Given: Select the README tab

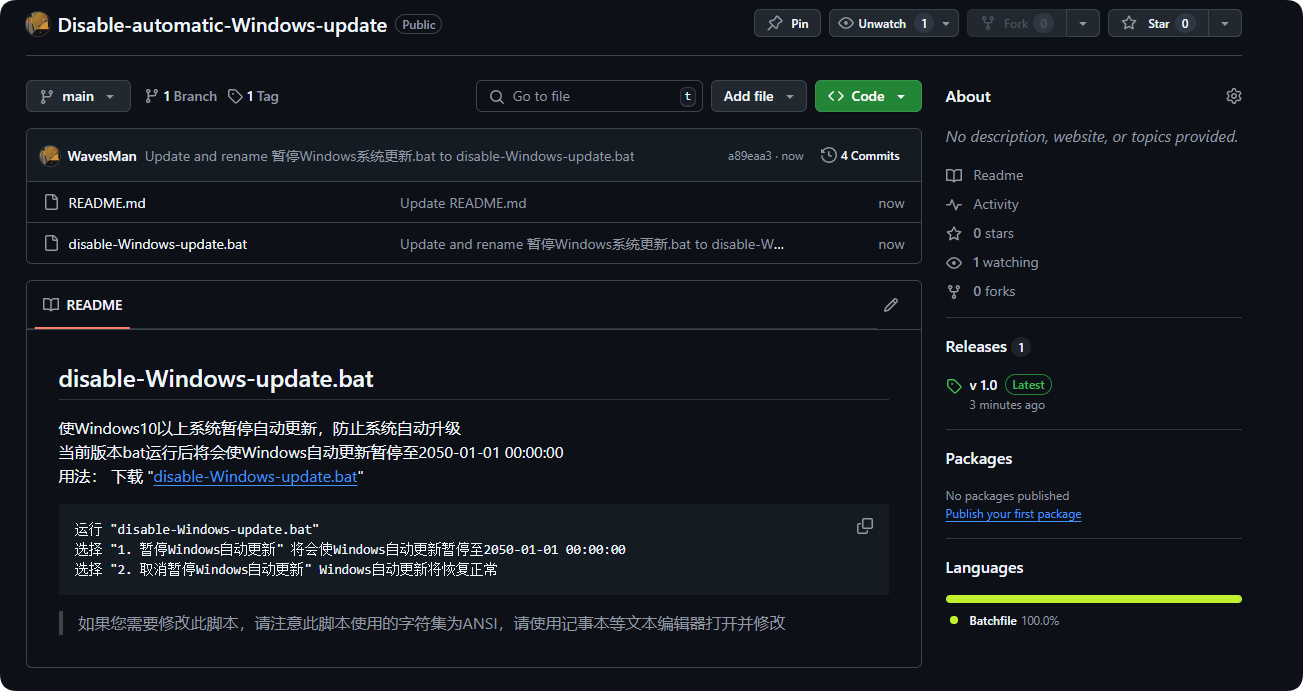Looking at the screenshot, I should click(83, 305).
